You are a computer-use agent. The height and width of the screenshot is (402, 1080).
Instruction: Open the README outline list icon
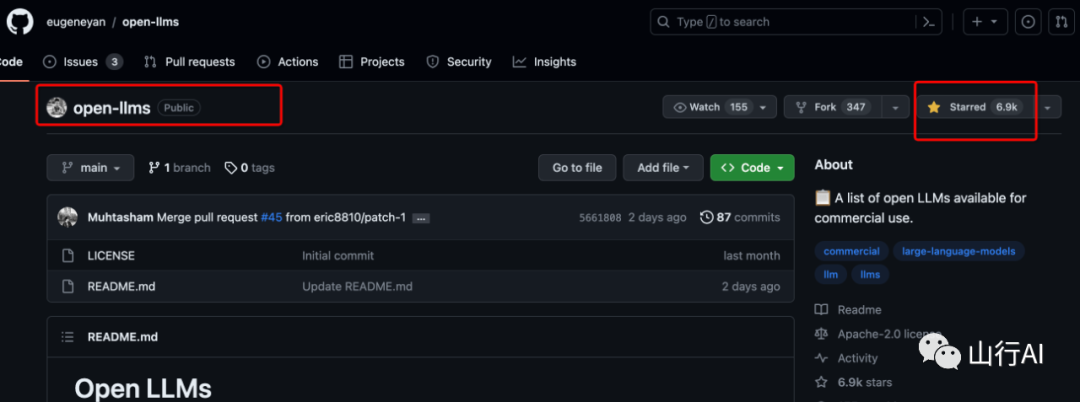click(x=68, y=337)
